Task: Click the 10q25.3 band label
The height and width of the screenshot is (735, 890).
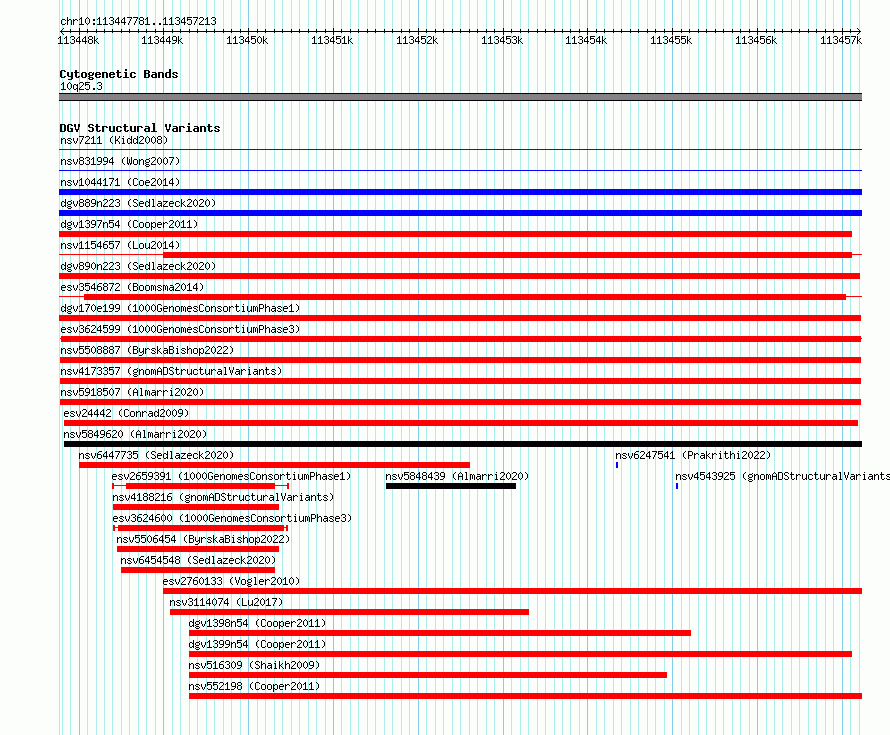Action: 81,86
